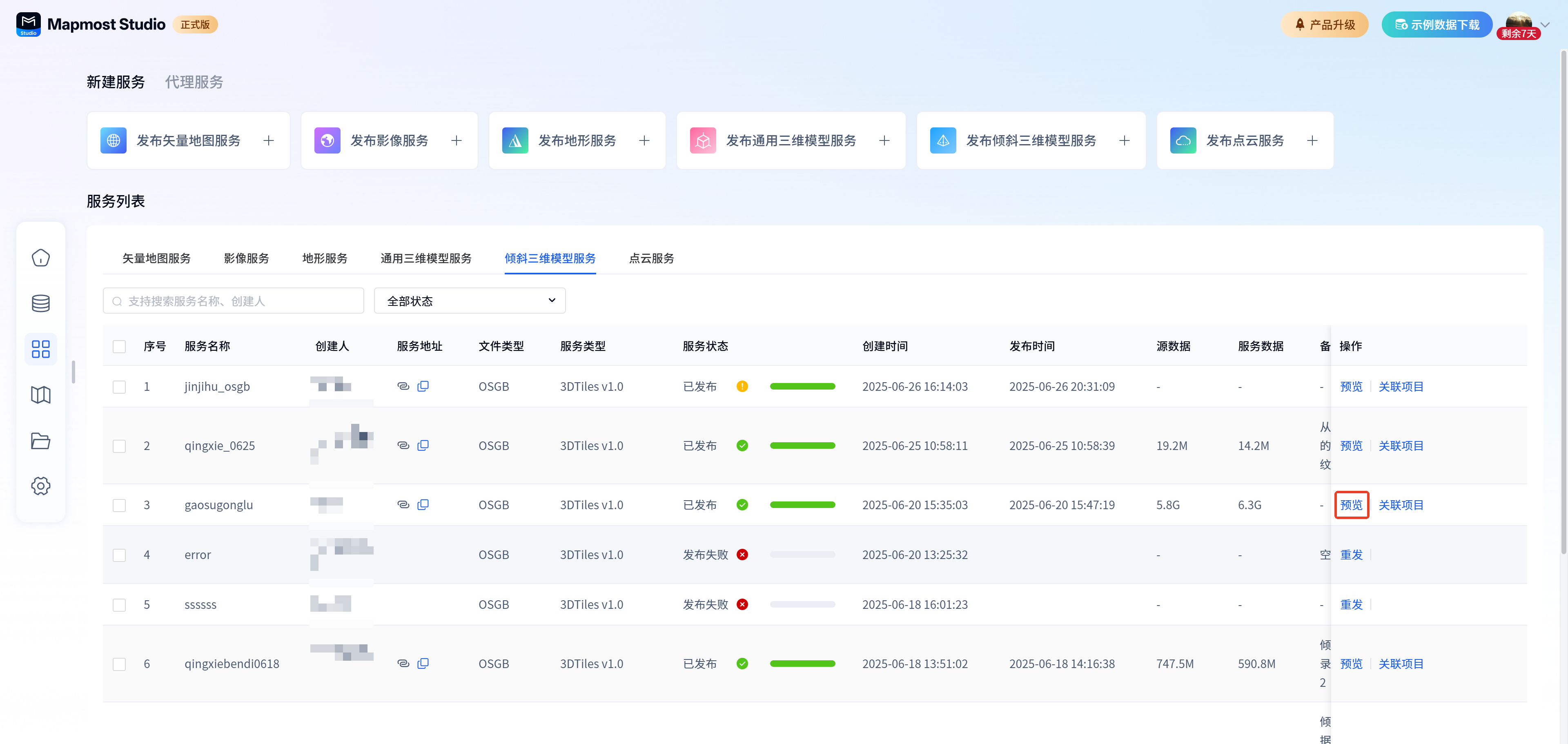Open the settings gear in left sidebar
1568x744 pixels.
coord(41,486)
